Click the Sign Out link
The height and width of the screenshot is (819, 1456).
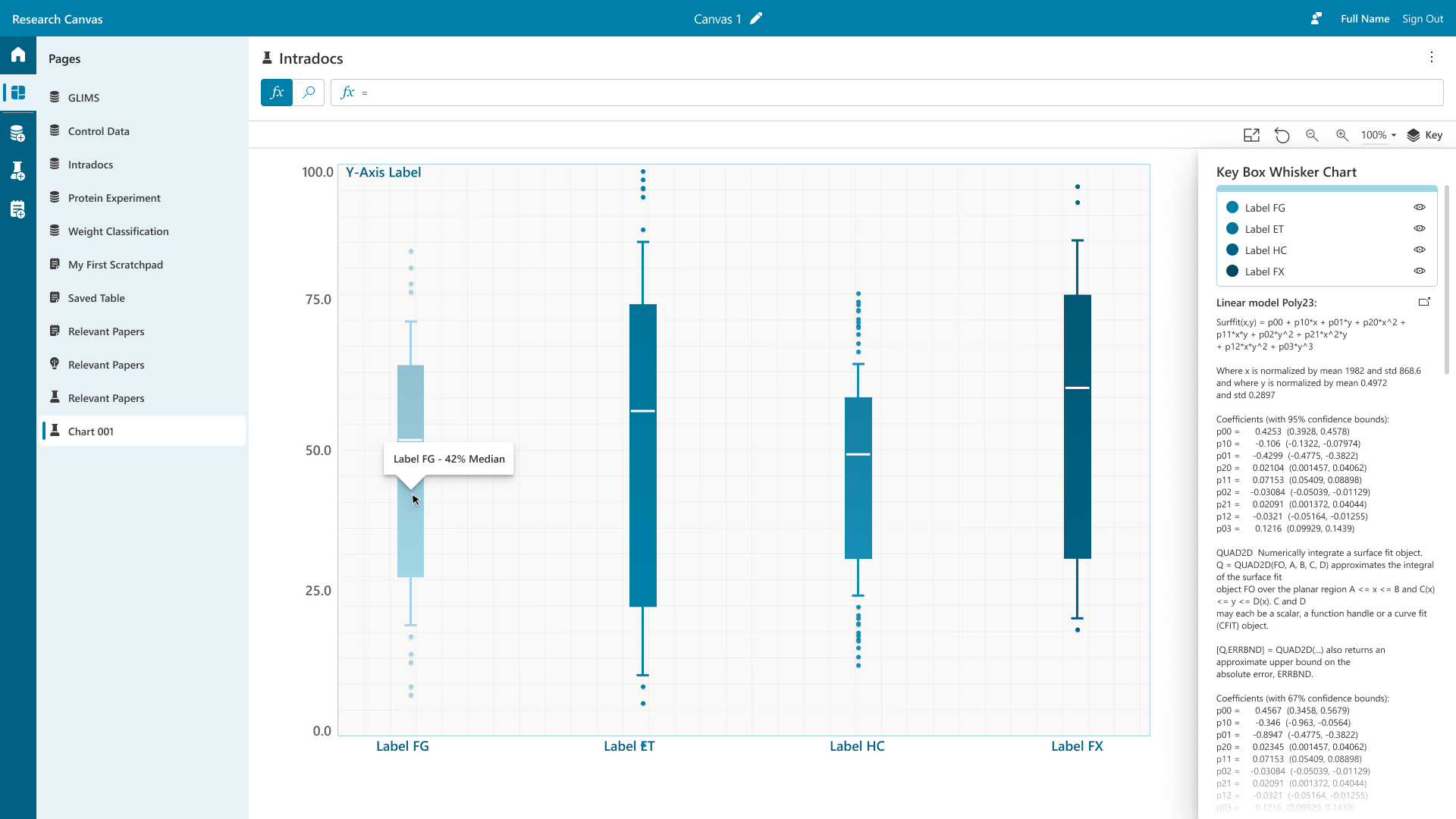1422,19
